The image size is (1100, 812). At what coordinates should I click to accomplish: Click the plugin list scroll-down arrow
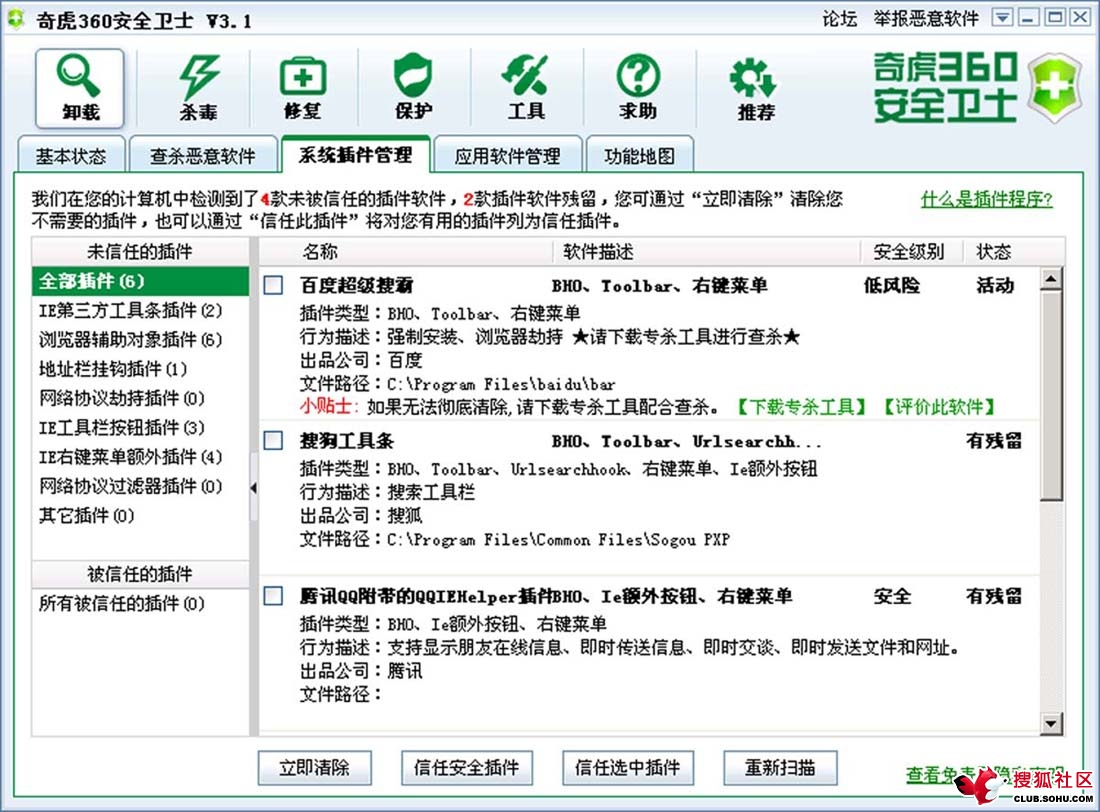click(x=1051, y=724)
